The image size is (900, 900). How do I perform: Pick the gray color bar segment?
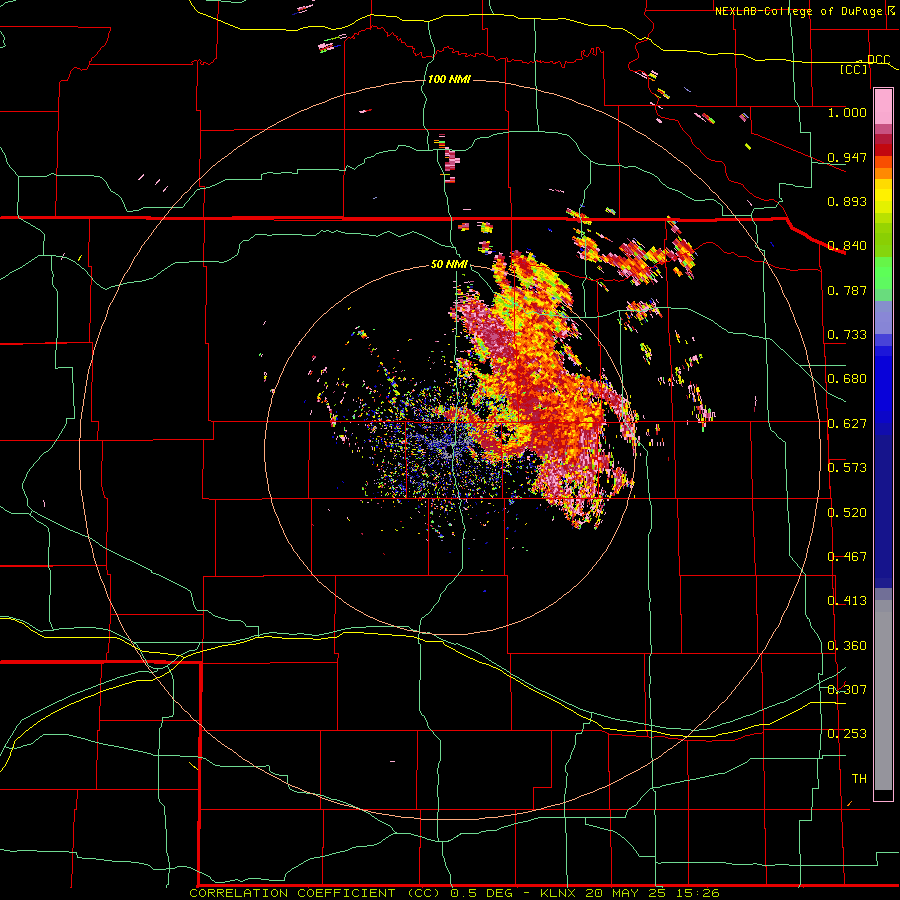click(883, 695)
